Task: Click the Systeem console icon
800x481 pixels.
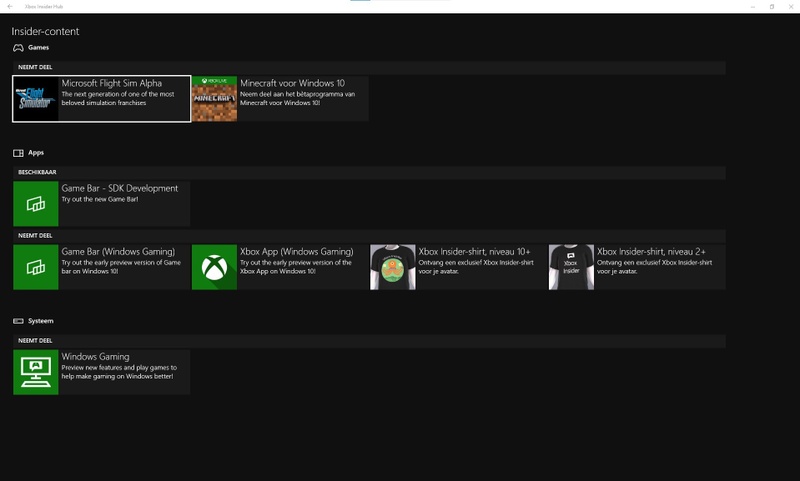Action: [x=18, y=321]
